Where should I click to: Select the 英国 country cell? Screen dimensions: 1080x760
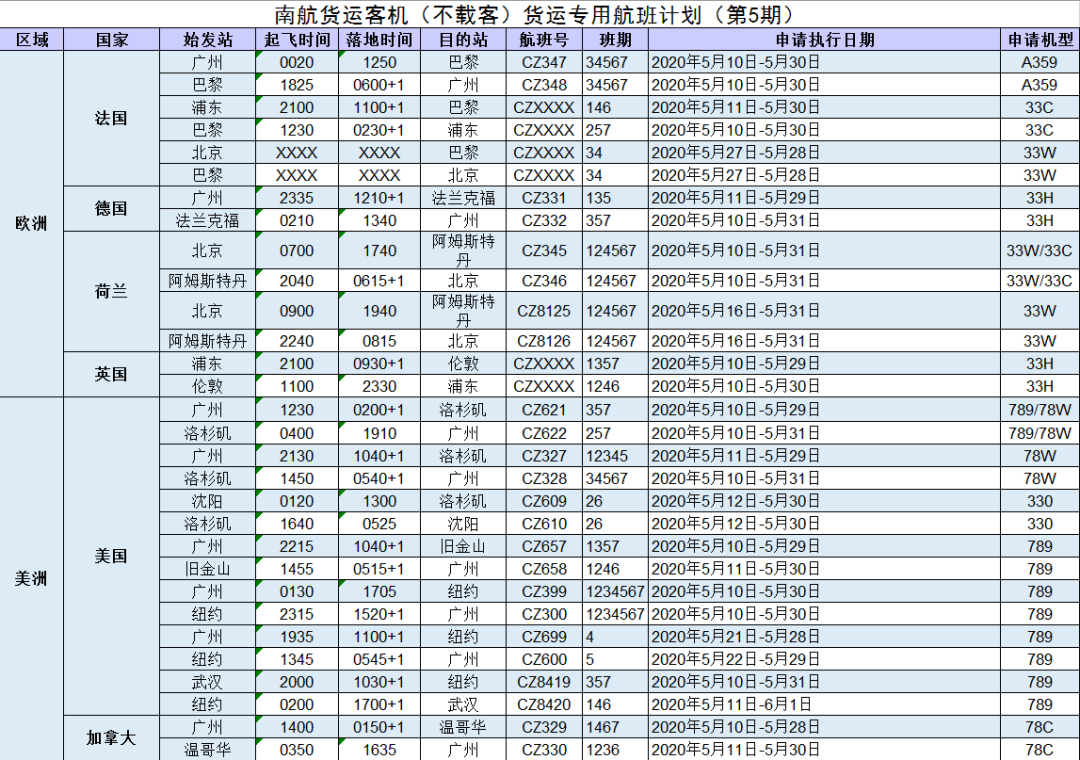[112, 374]
